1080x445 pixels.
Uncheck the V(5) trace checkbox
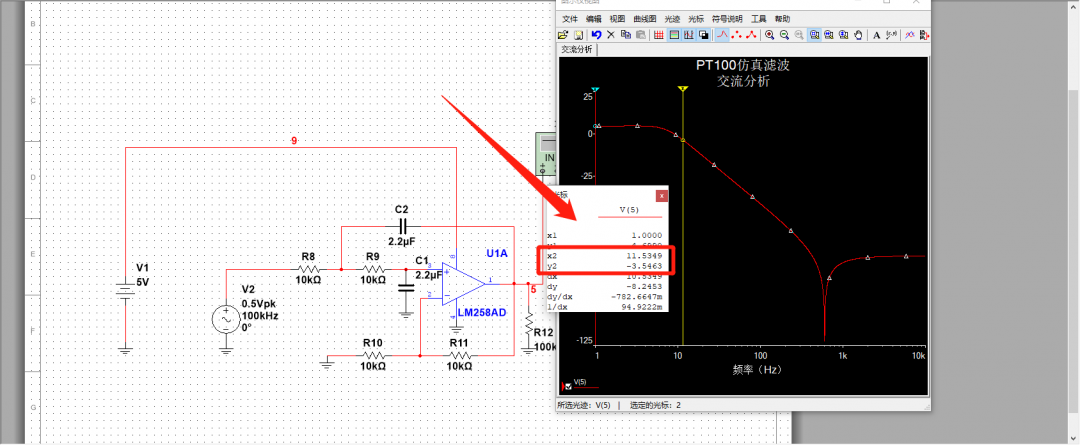coord(568,386)
